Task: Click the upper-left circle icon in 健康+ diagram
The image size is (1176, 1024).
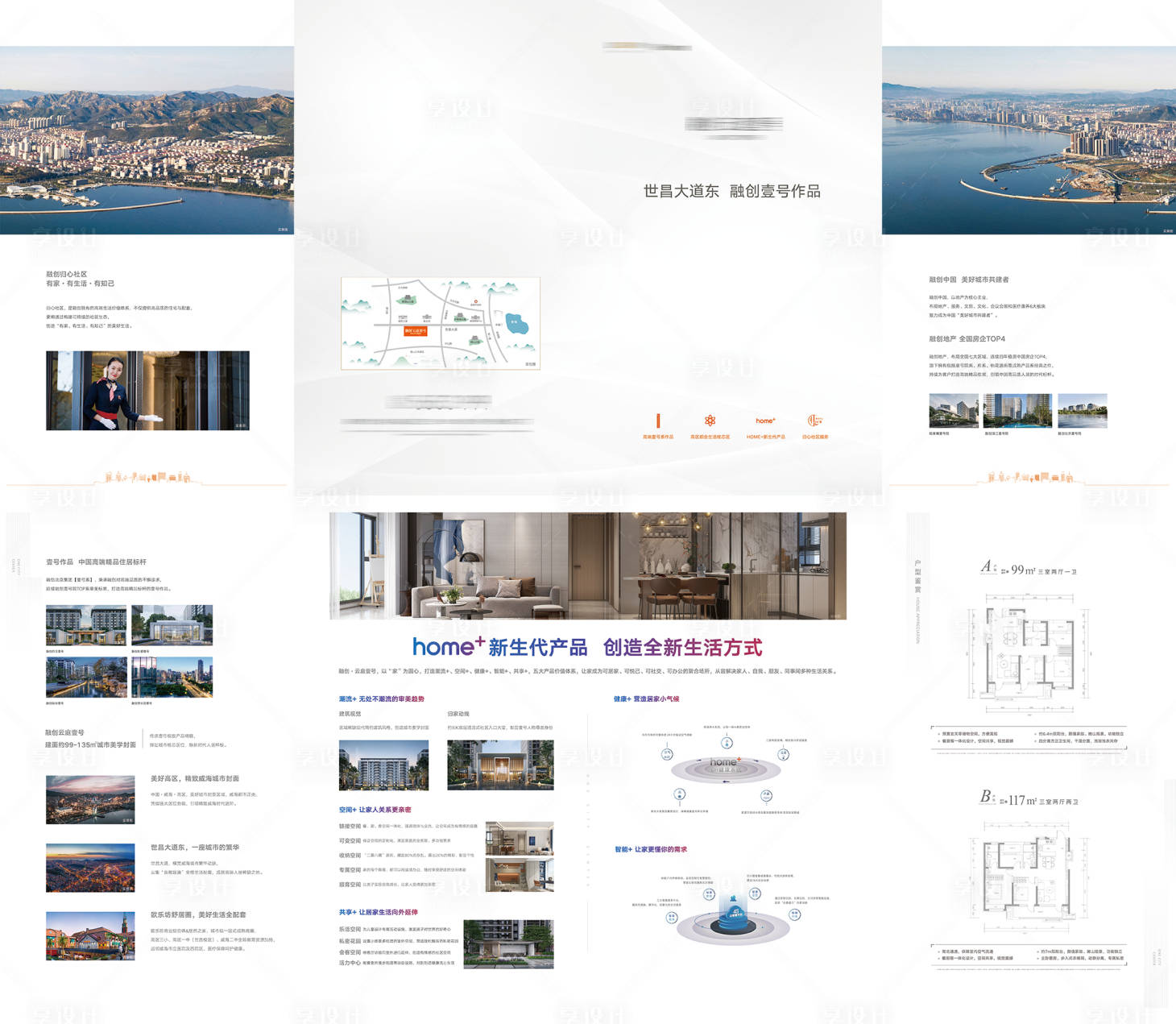Action: [x=667, y=754]
